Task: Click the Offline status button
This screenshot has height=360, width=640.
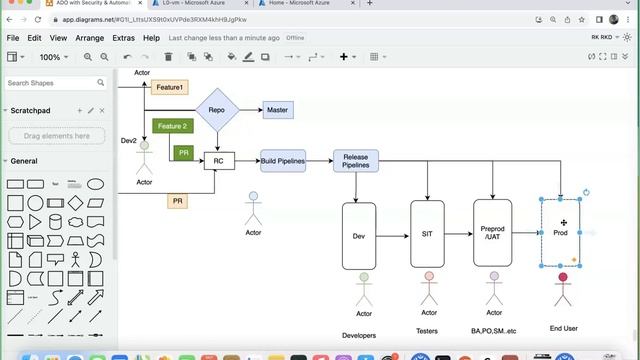Action: pyautogui.click(x=295, y=38)
